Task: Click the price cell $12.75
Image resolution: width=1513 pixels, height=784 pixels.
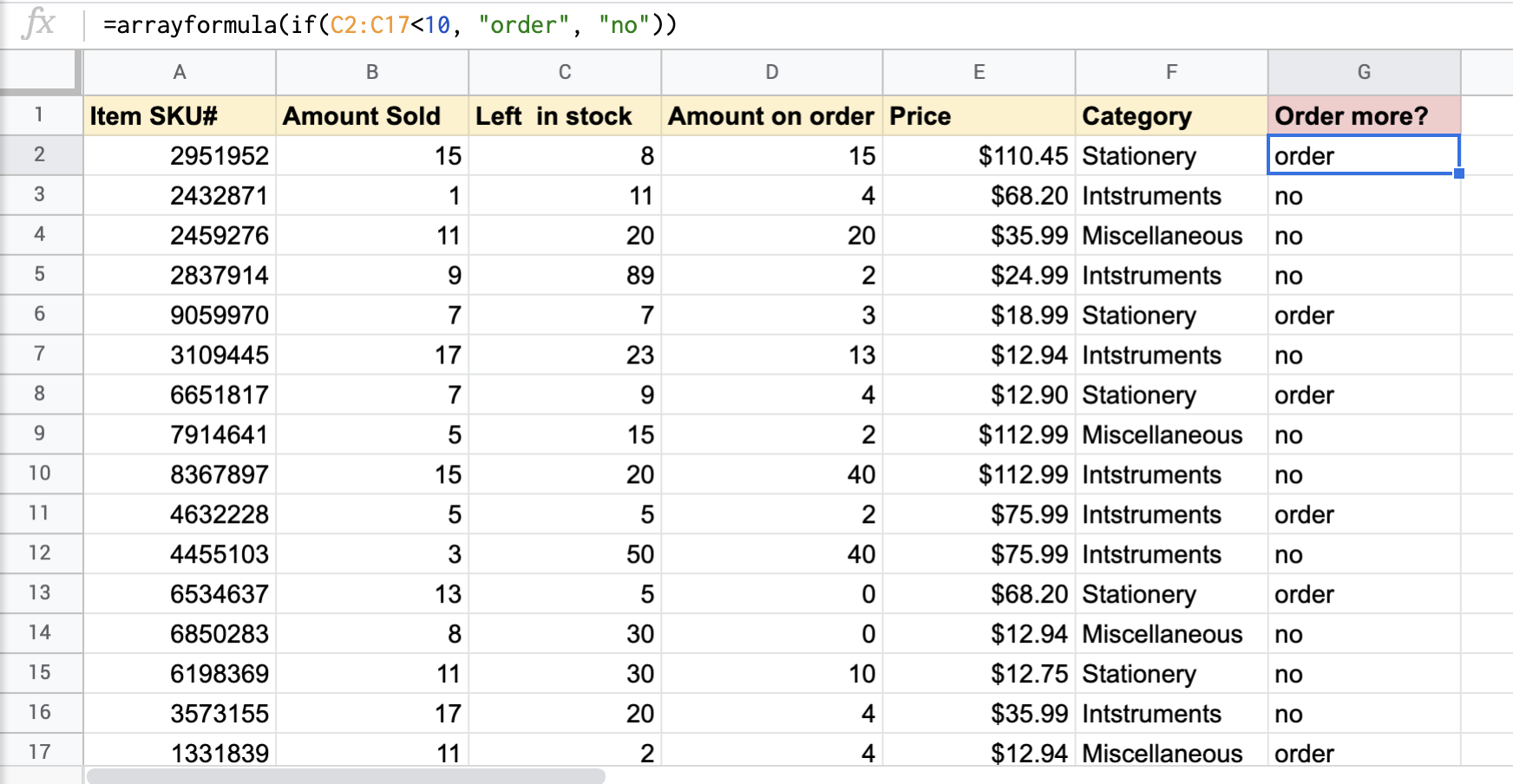Action: coord(979,674)
